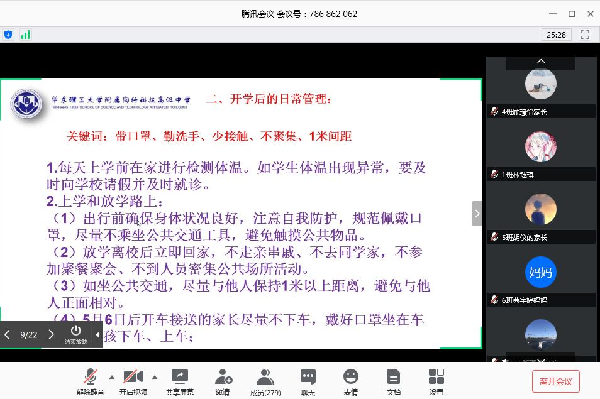Expand microphone audio options arrow
The height and width of the screenshot is (399, 600).
[x=111, y=378]
